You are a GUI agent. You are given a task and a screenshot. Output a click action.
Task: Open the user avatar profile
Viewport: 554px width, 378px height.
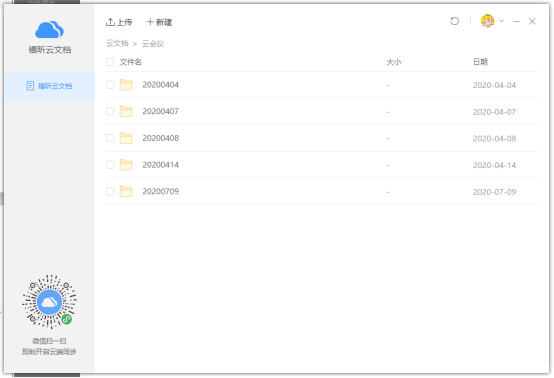[488, 21]
